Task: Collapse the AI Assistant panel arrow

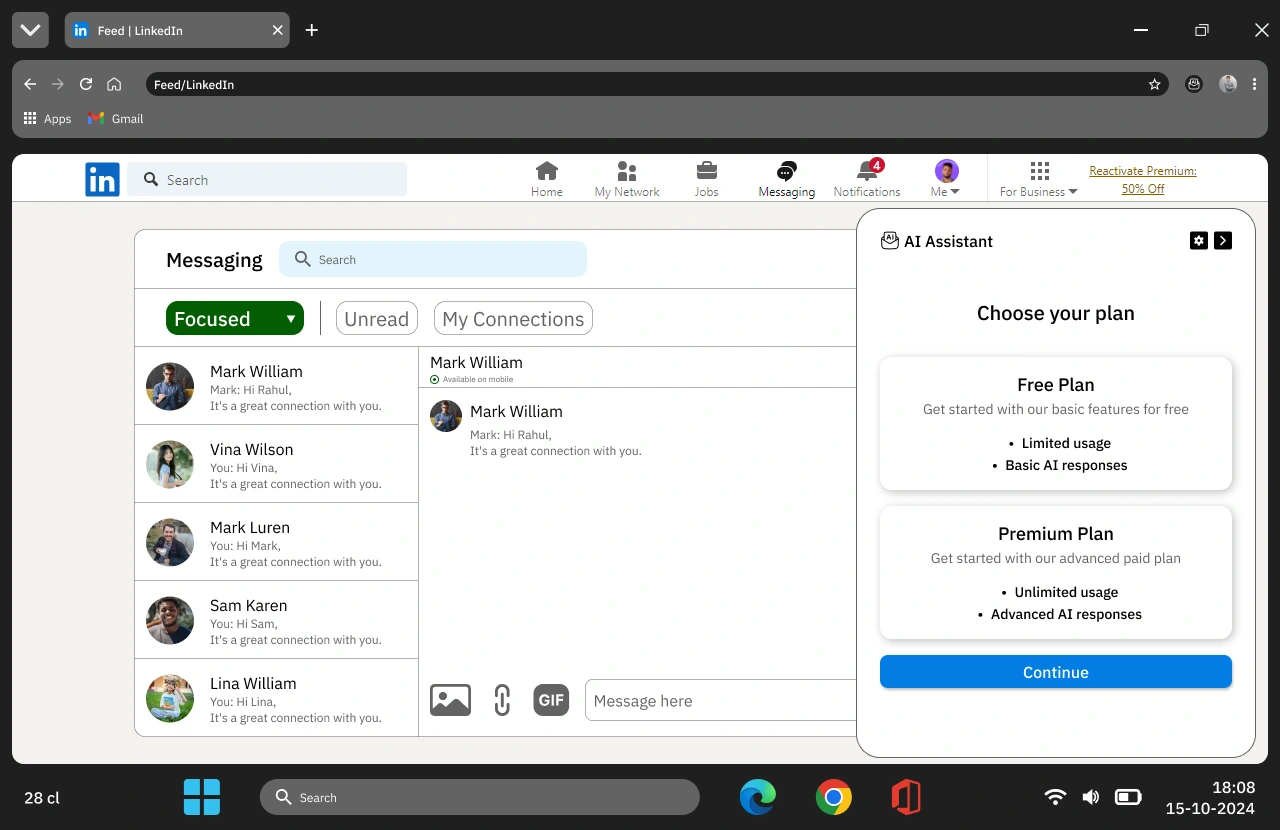Action: [x=1223, y=240]
